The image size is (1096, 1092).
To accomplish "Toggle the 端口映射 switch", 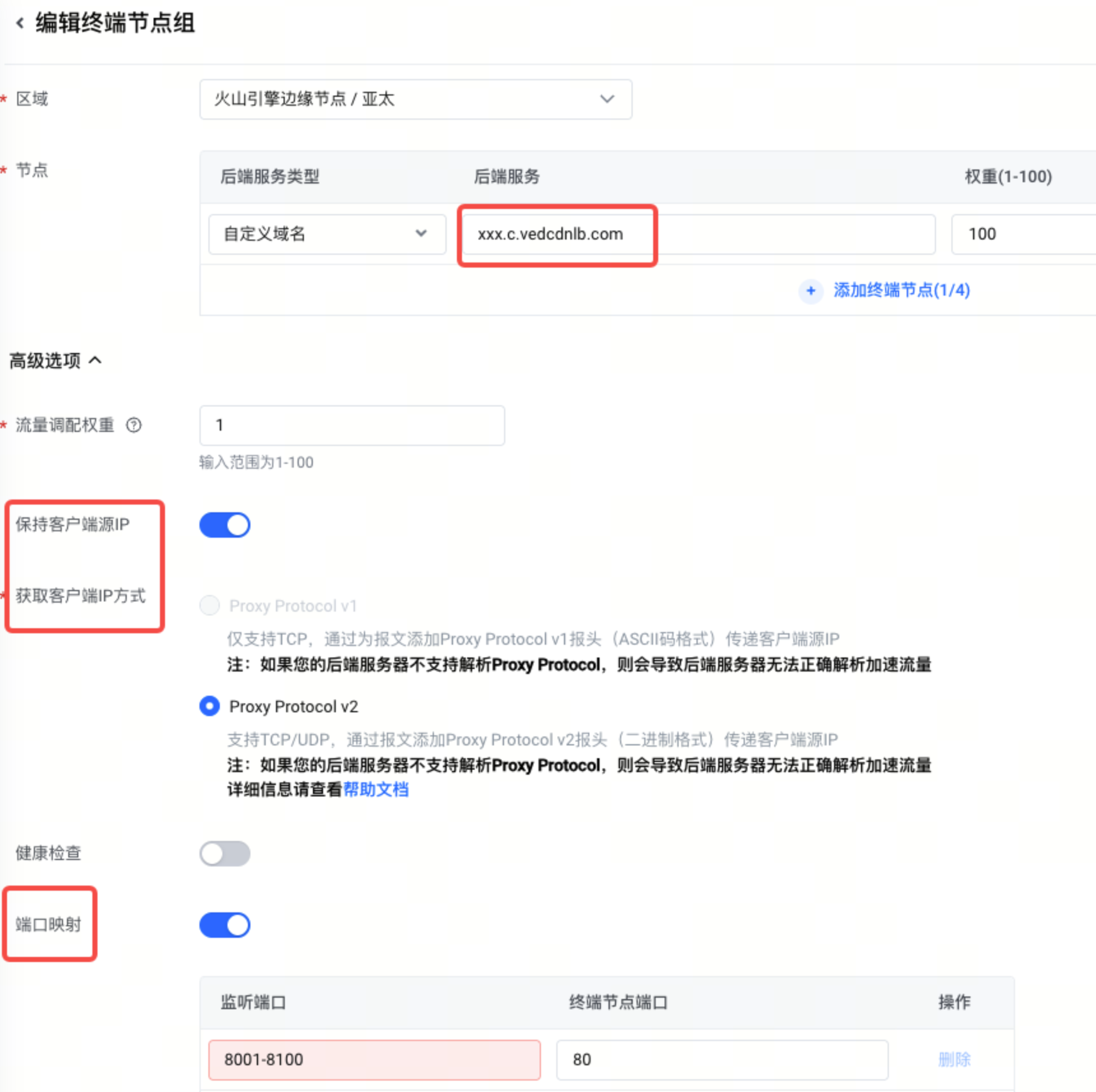I will pos(225,924).
